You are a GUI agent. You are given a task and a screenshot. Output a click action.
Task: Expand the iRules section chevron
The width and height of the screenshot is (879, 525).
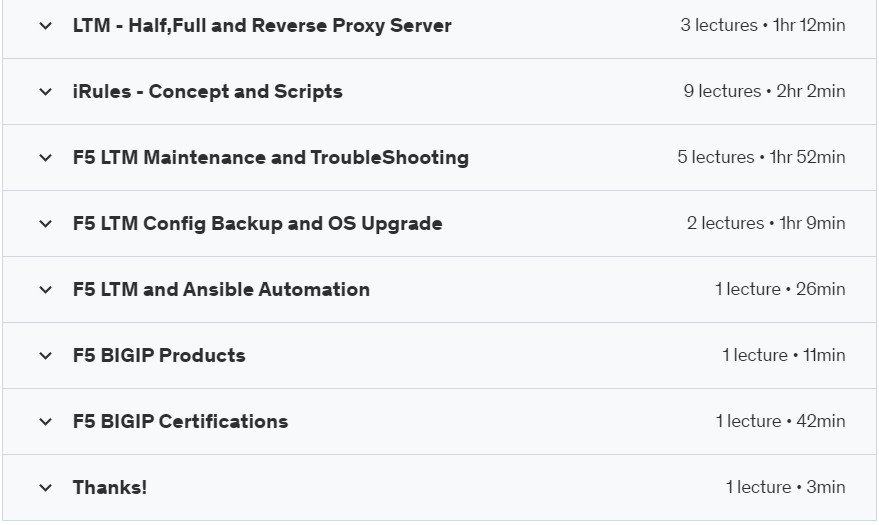point(45,92)
